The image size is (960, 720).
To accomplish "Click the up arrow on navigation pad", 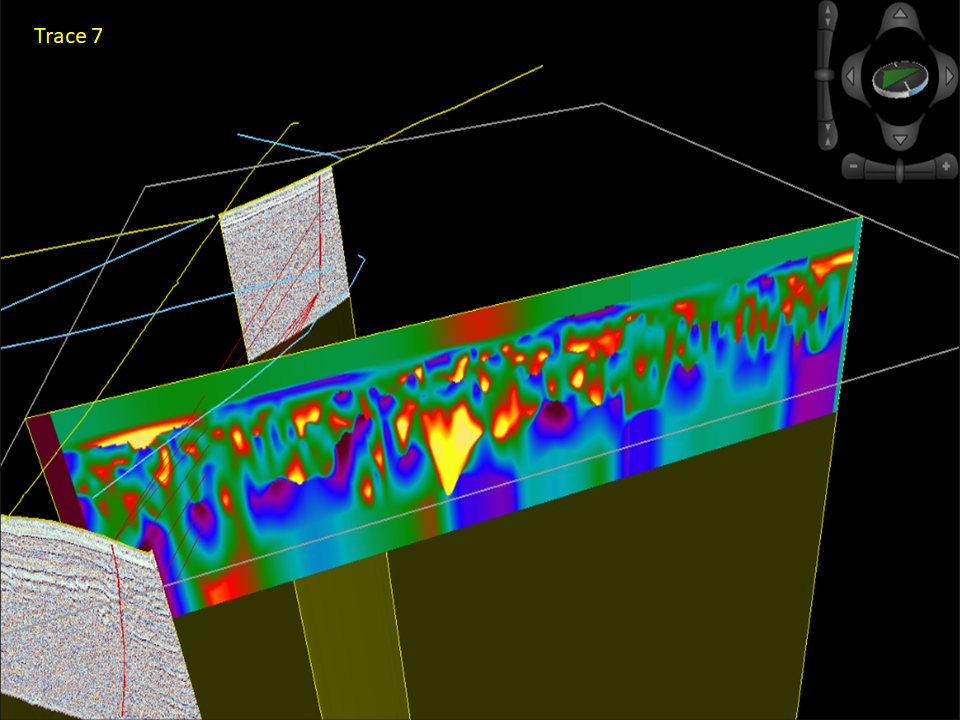I will tap(899, 13).
